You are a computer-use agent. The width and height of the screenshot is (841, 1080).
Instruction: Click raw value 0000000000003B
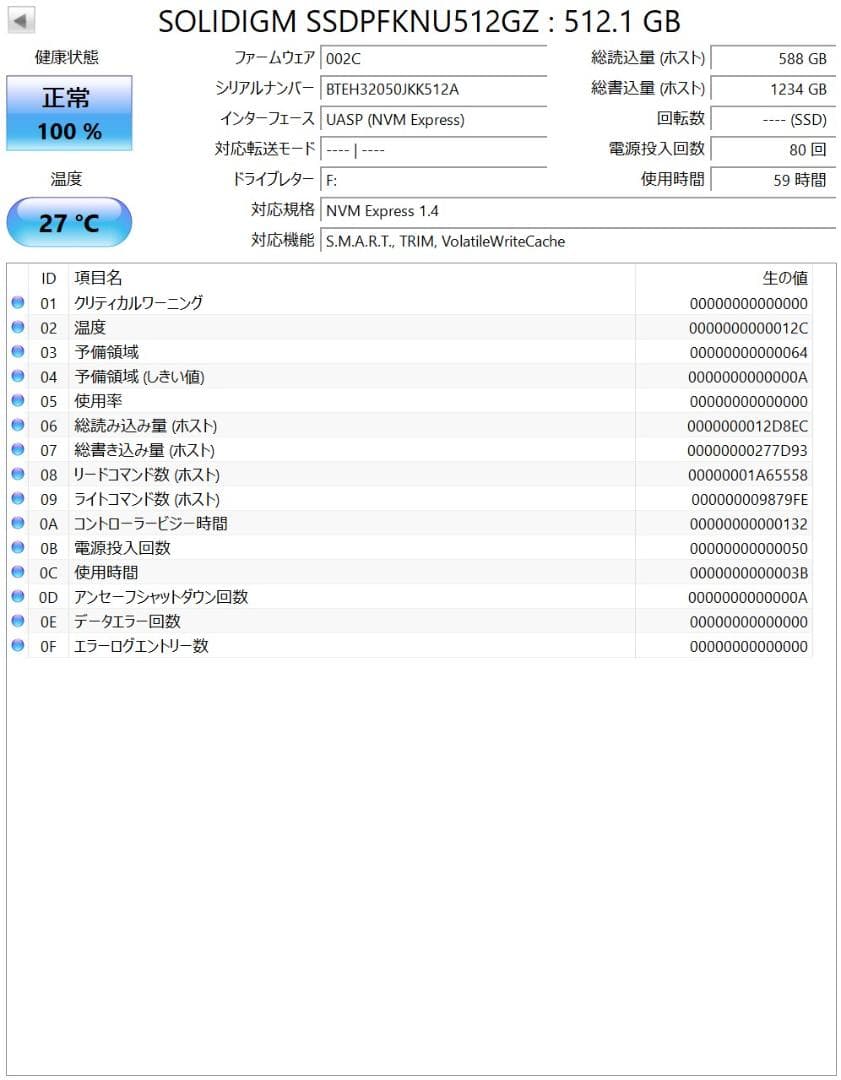click(748, 573)
